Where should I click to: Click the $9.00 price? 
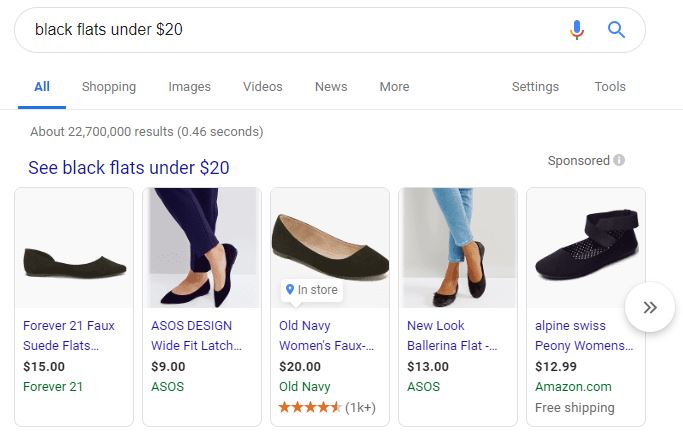click(x=168, y=367)
